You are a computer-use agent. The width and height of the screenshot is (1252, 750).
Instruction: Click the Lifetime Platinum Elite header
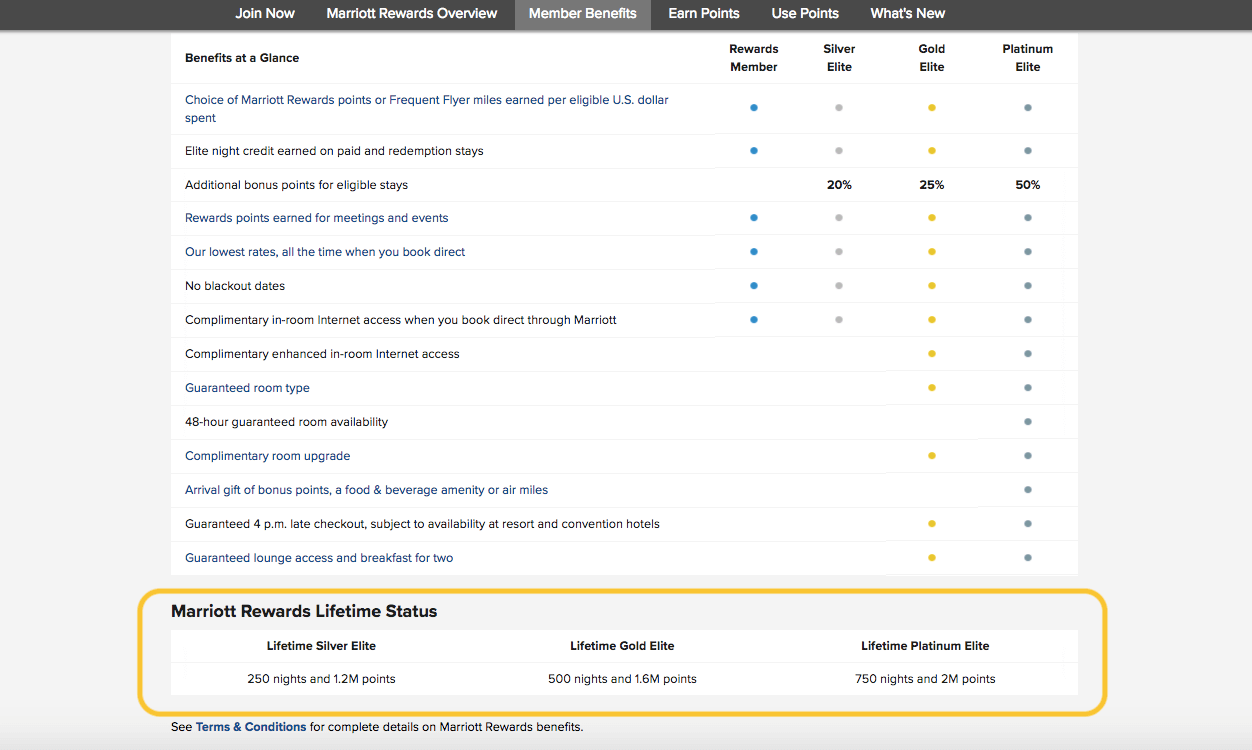(x=925, y=646)
